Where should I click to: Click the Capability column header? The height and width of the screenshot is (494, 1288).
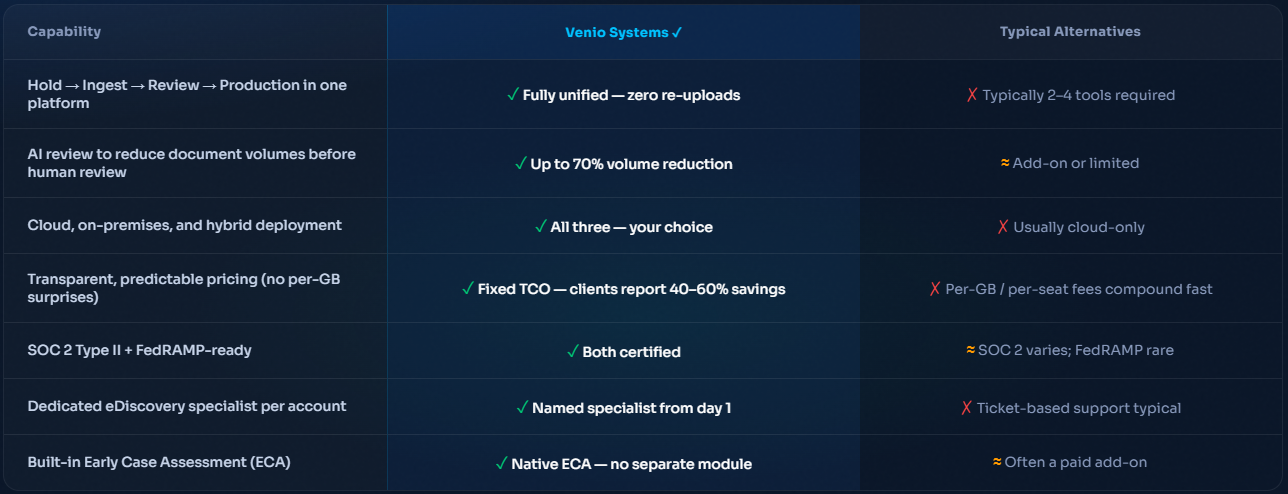(64, 32)
